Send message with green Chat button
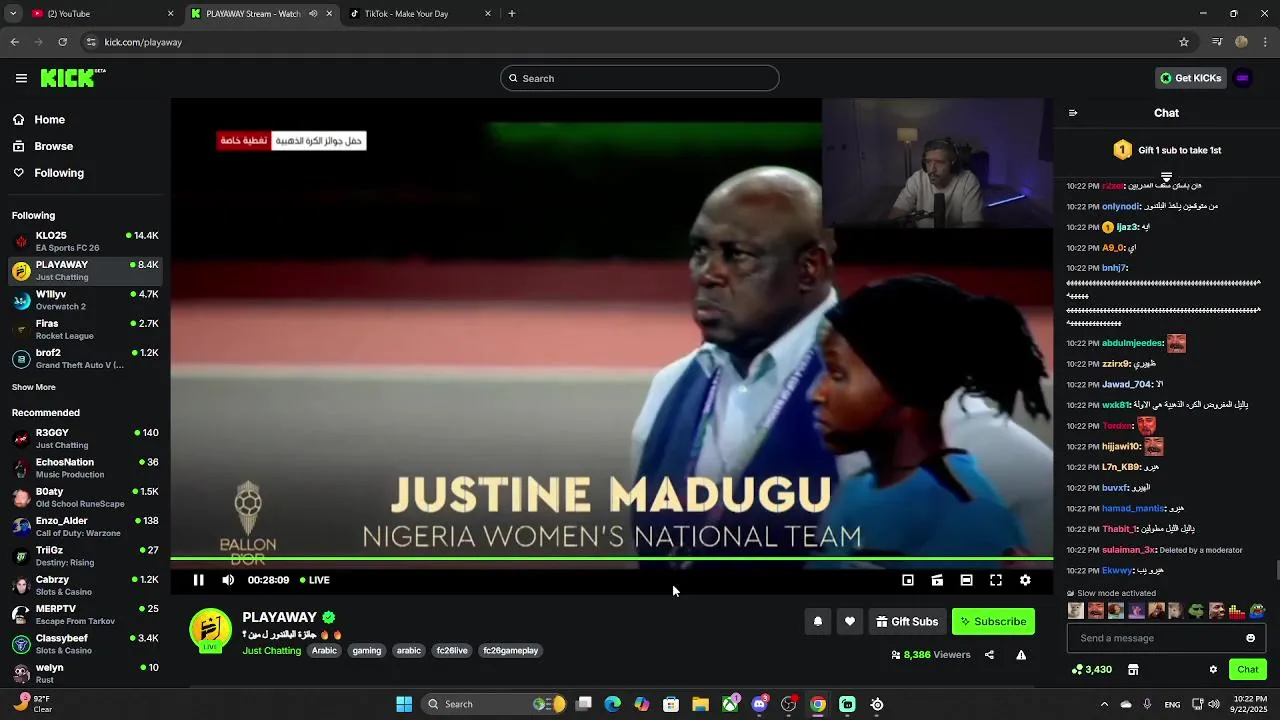 1248,670
